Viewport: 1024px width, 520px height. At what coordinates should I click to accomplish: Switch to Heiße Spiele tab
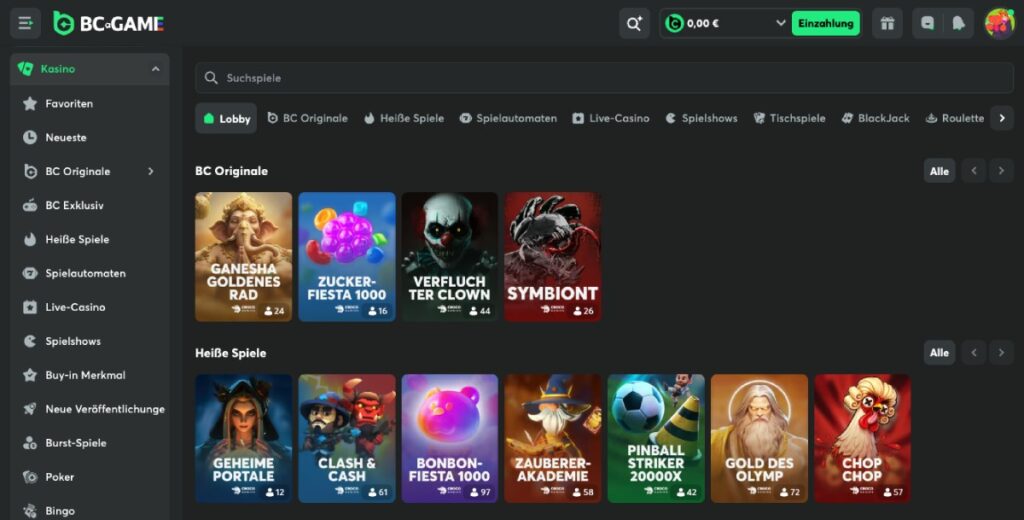pos(404,118)
